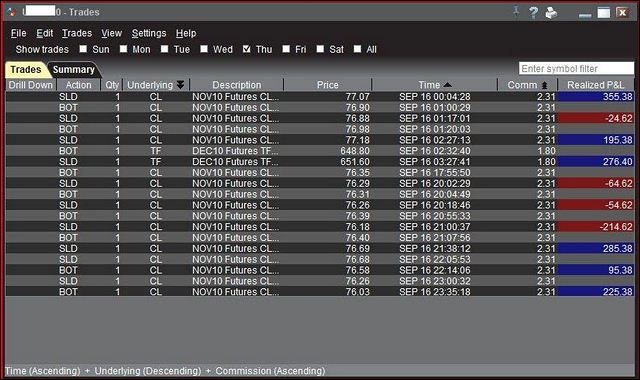Enable the Fri show trades checkbox

pos(286,49)
